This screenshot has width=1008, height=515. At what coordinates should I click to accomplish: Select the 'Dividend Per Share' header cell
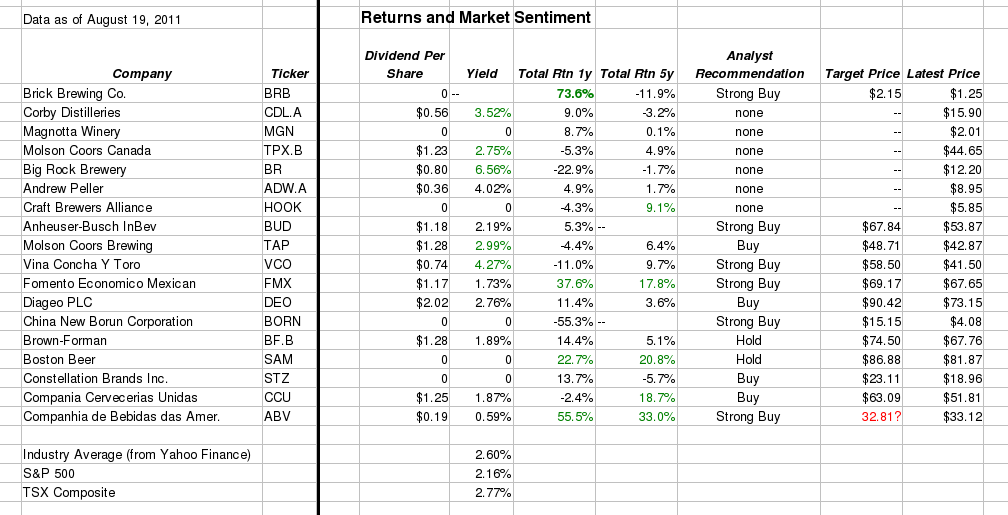coord(404,65)
